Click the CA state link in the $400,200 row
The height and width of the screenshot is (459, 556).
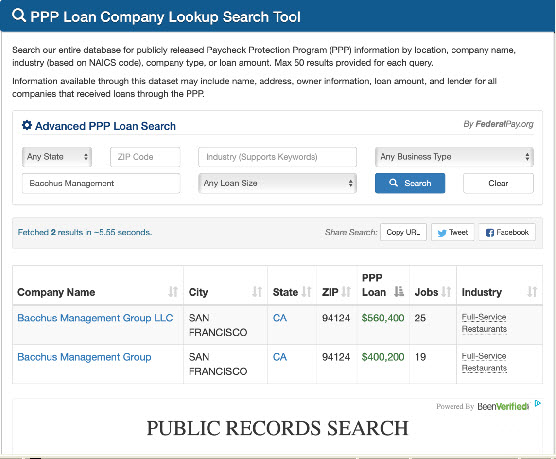(280, 357)
